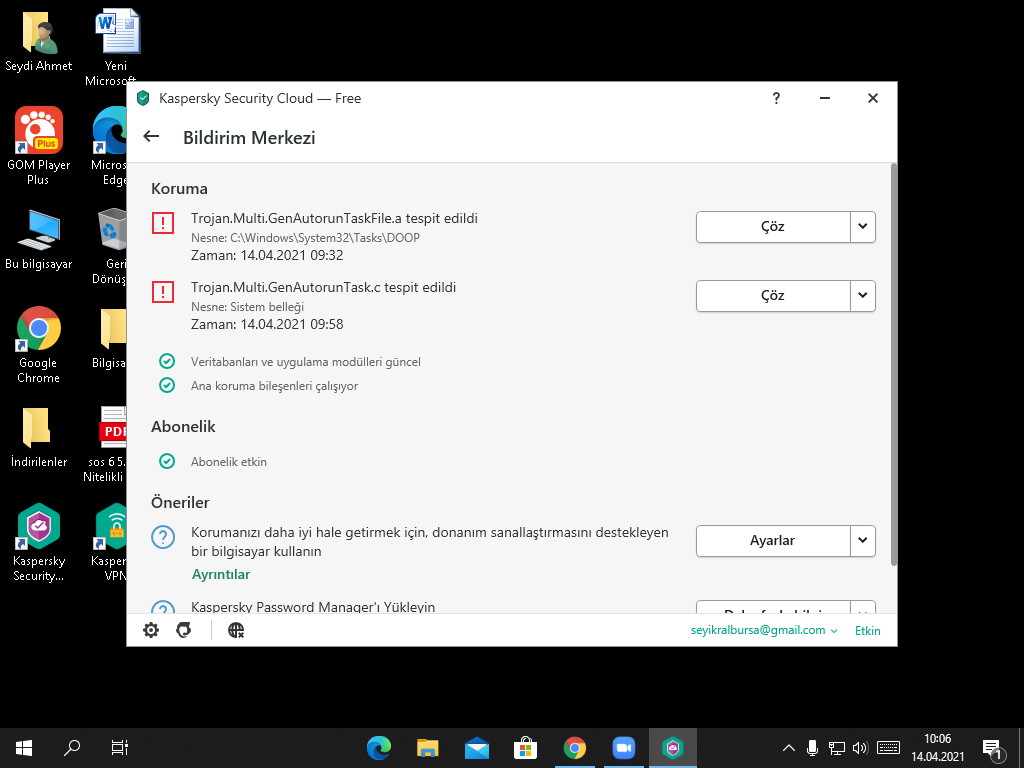Click the network icon in system tray
Screen dimensions: 1024x768
(837, 748)
